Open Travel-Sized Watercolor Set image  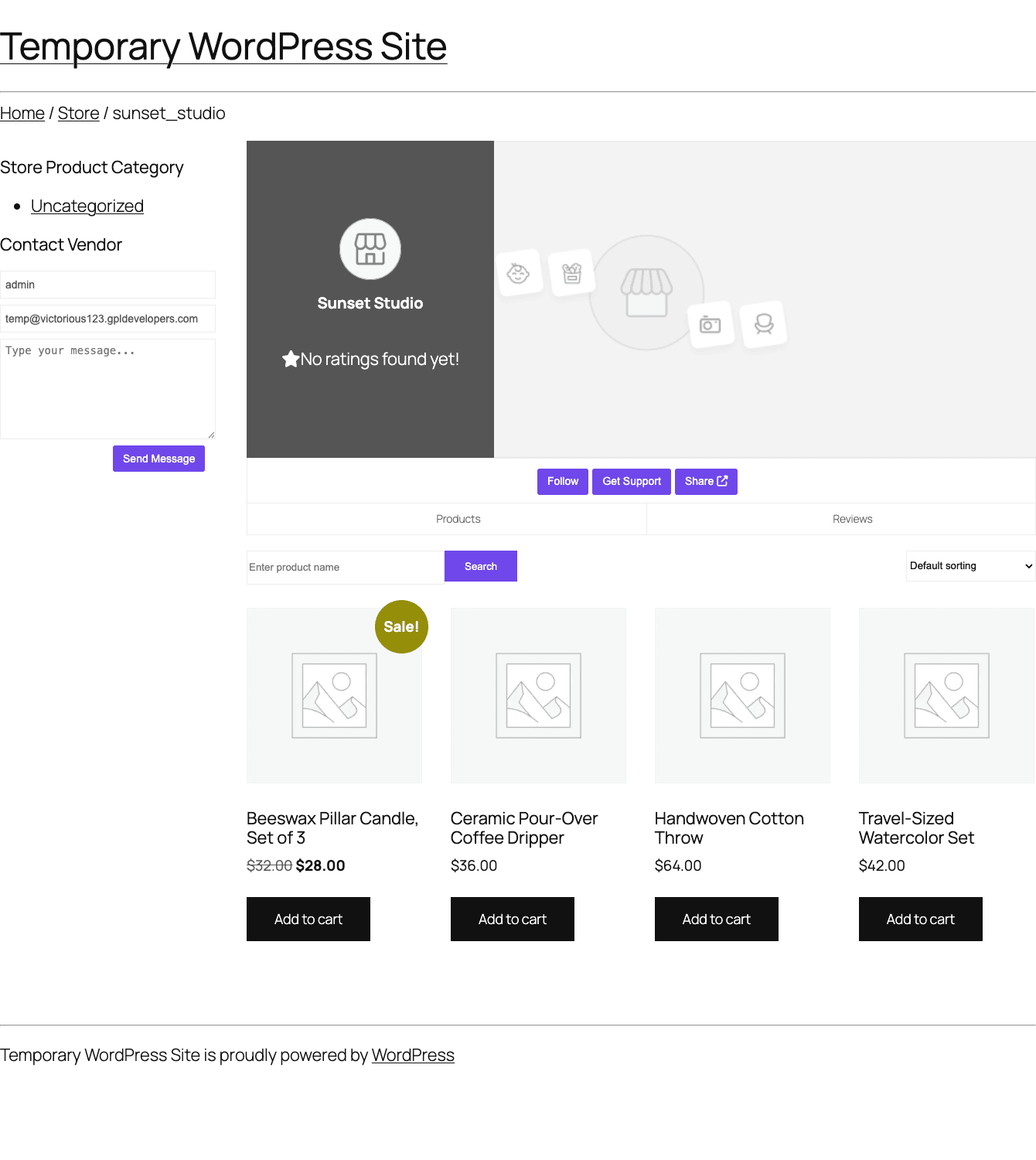pos(946,696)
